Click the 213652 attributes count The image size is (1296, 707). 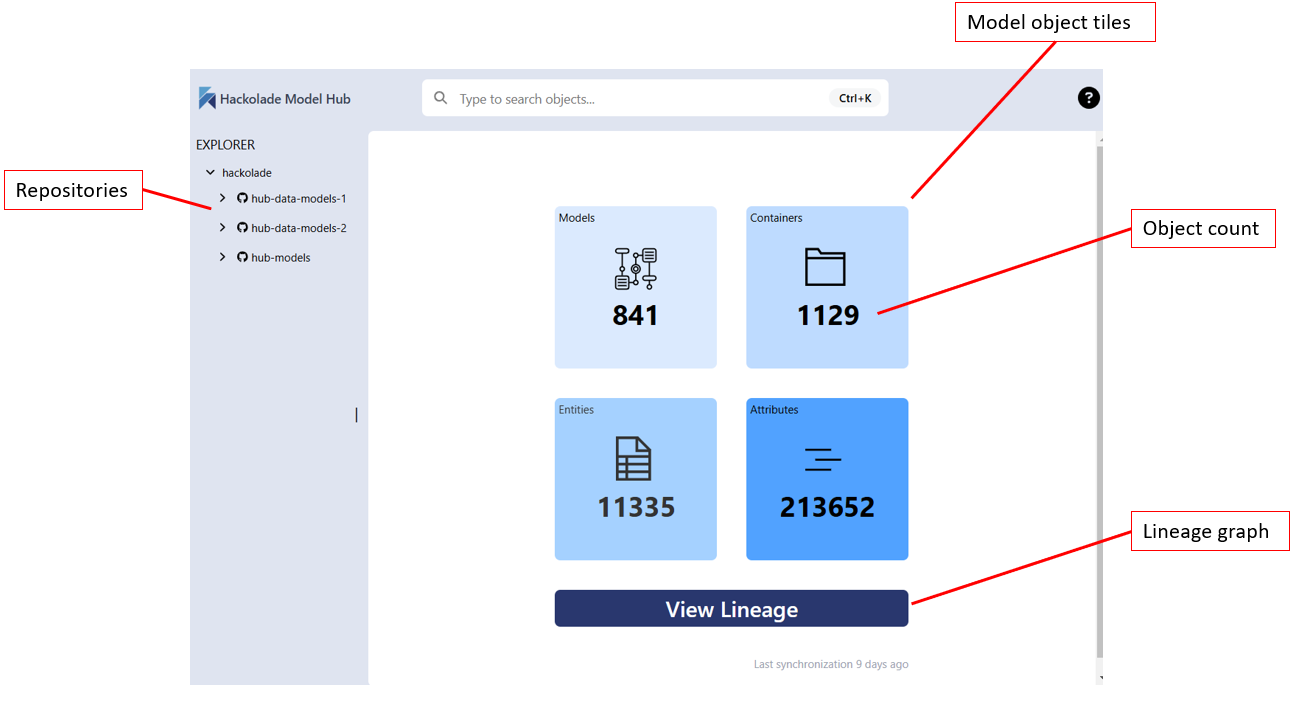click(828, 507)
